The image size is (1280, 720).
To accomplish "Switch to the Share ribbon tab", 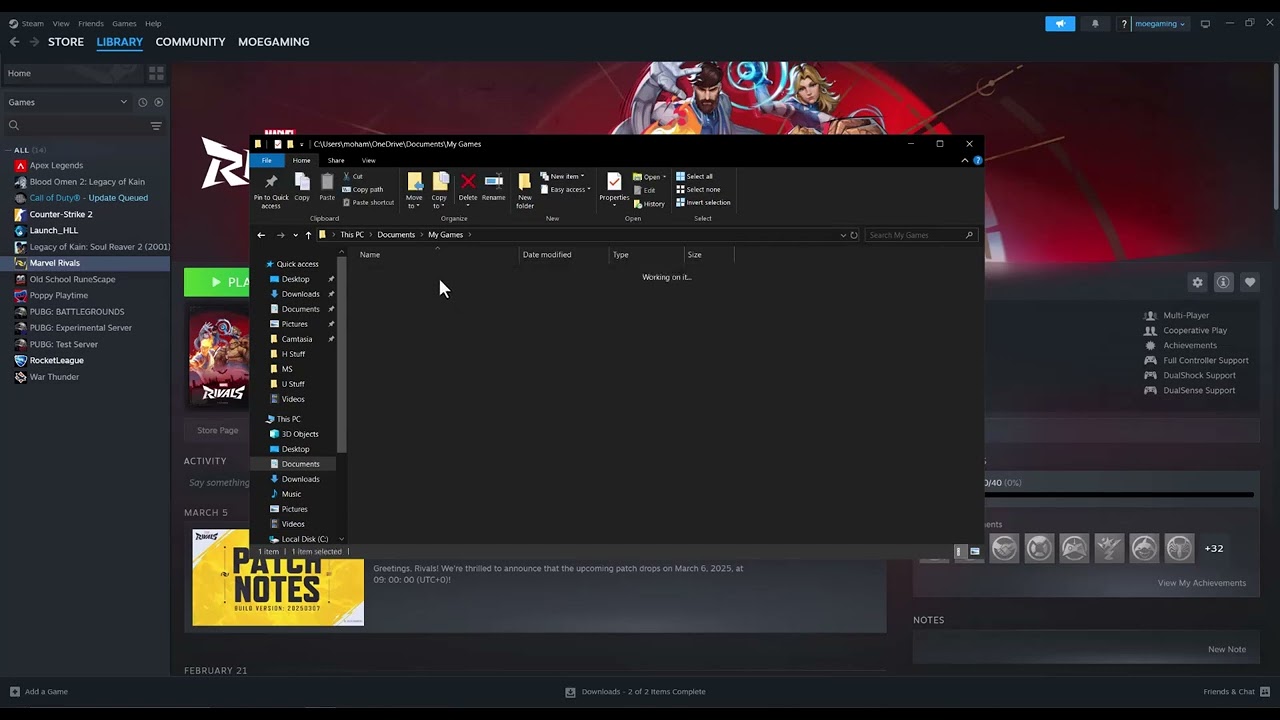I will tap(336, 160).
